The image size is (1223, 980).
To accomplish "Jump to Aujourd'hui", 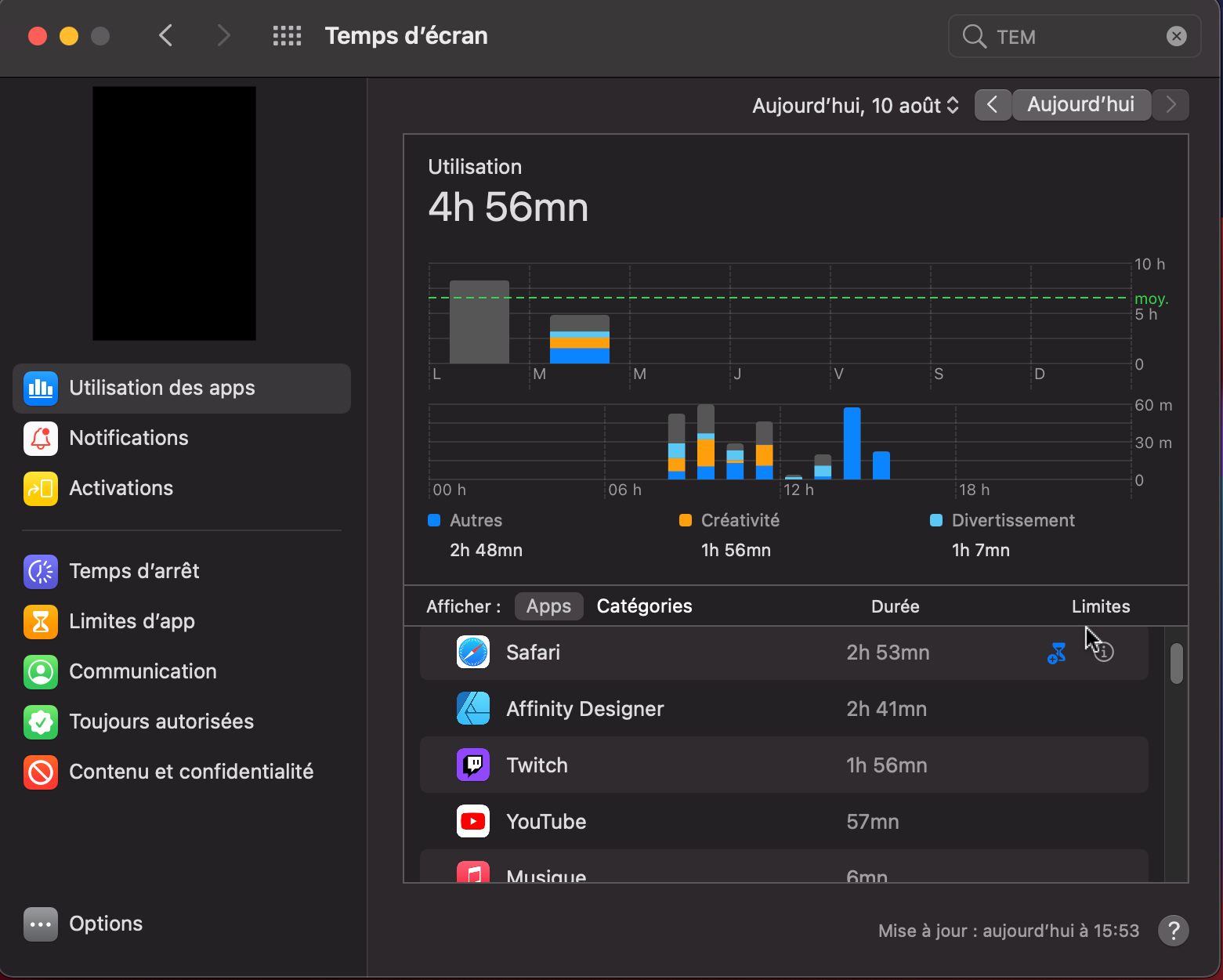I will point(1081,105).
